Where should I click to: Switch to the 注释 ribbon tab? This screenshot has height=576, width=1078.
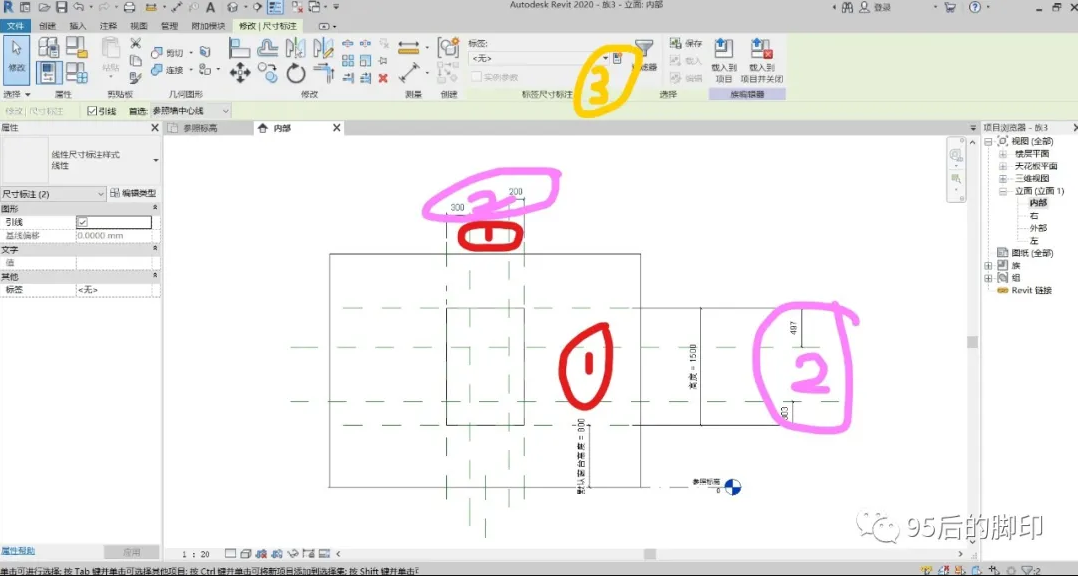pyautogui.click(x=108, y=26)
